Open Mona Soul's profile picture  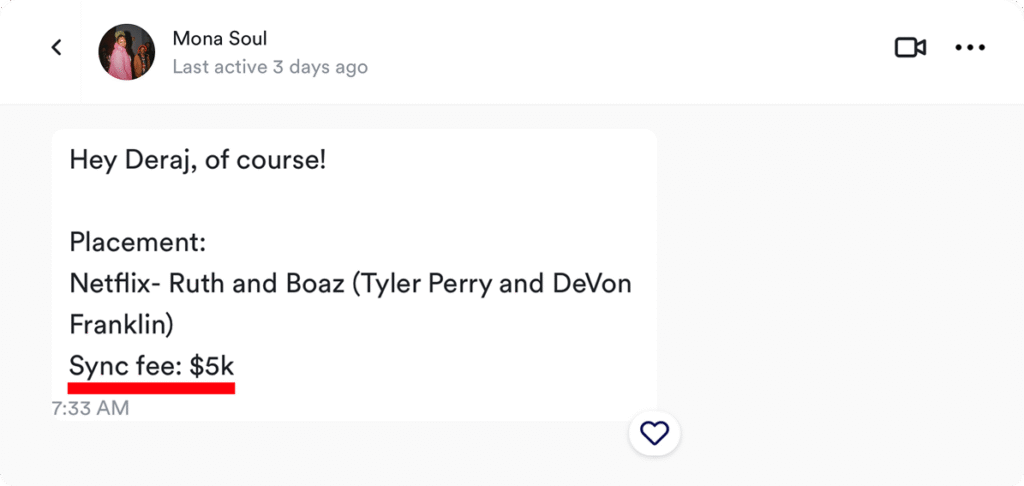[127, 51]
